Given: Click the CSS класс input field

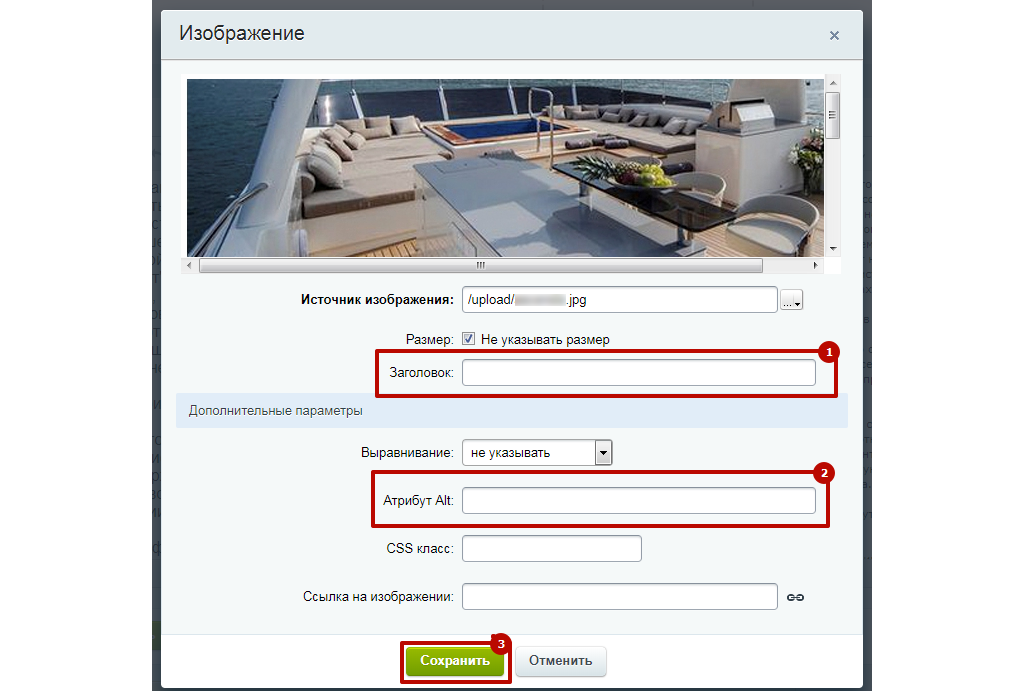Looking at the screenshot, I should (552, 549).
